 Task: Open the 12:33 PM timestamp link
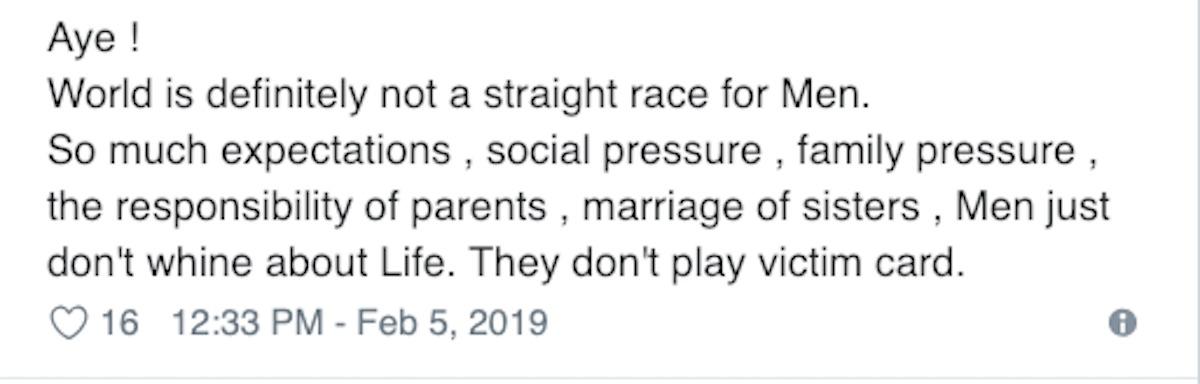coord(248,323)
